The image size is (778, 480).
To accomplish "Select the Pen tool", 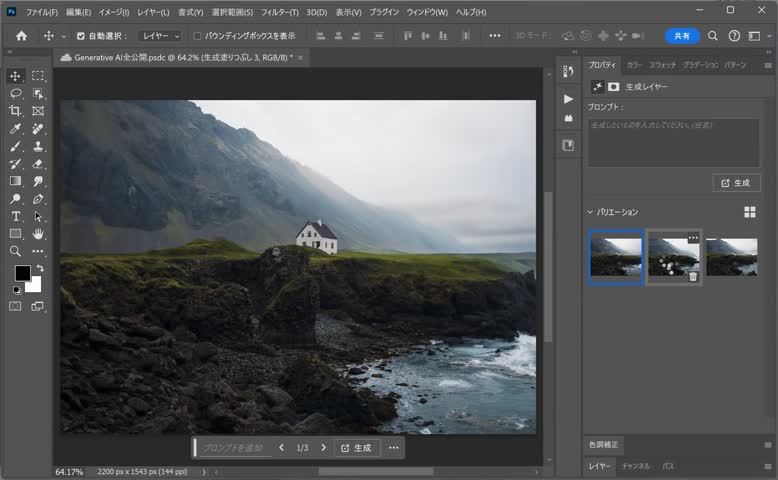I will [x=38, y=199].
